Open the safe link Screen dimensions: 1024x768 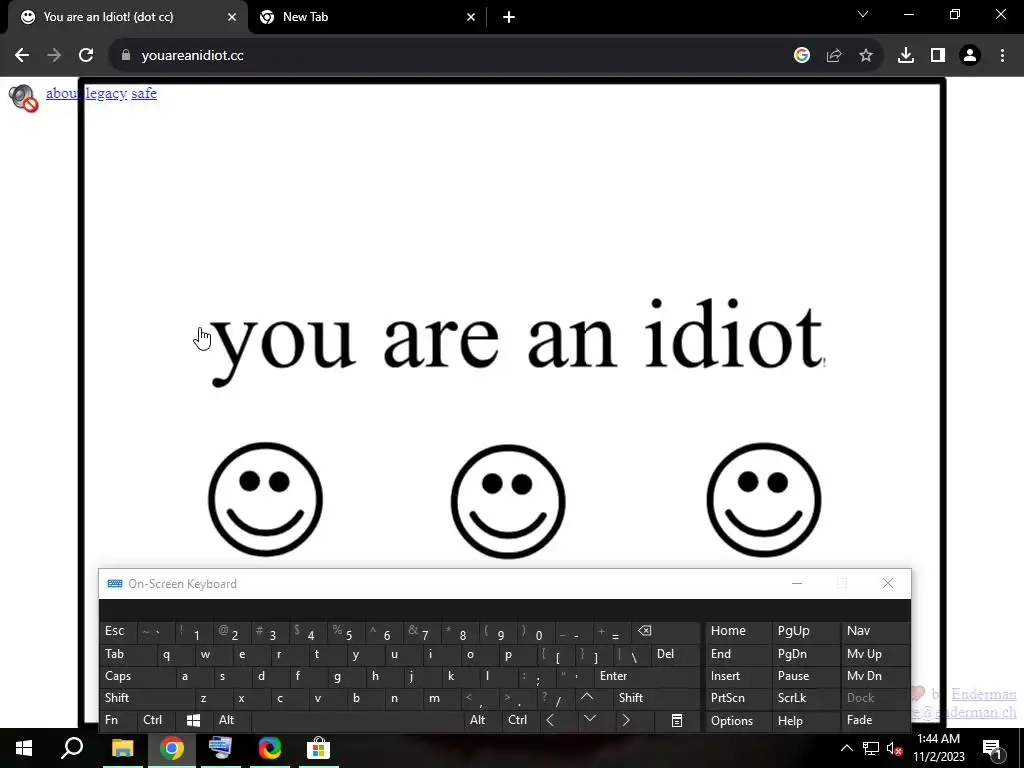point(144,93)
